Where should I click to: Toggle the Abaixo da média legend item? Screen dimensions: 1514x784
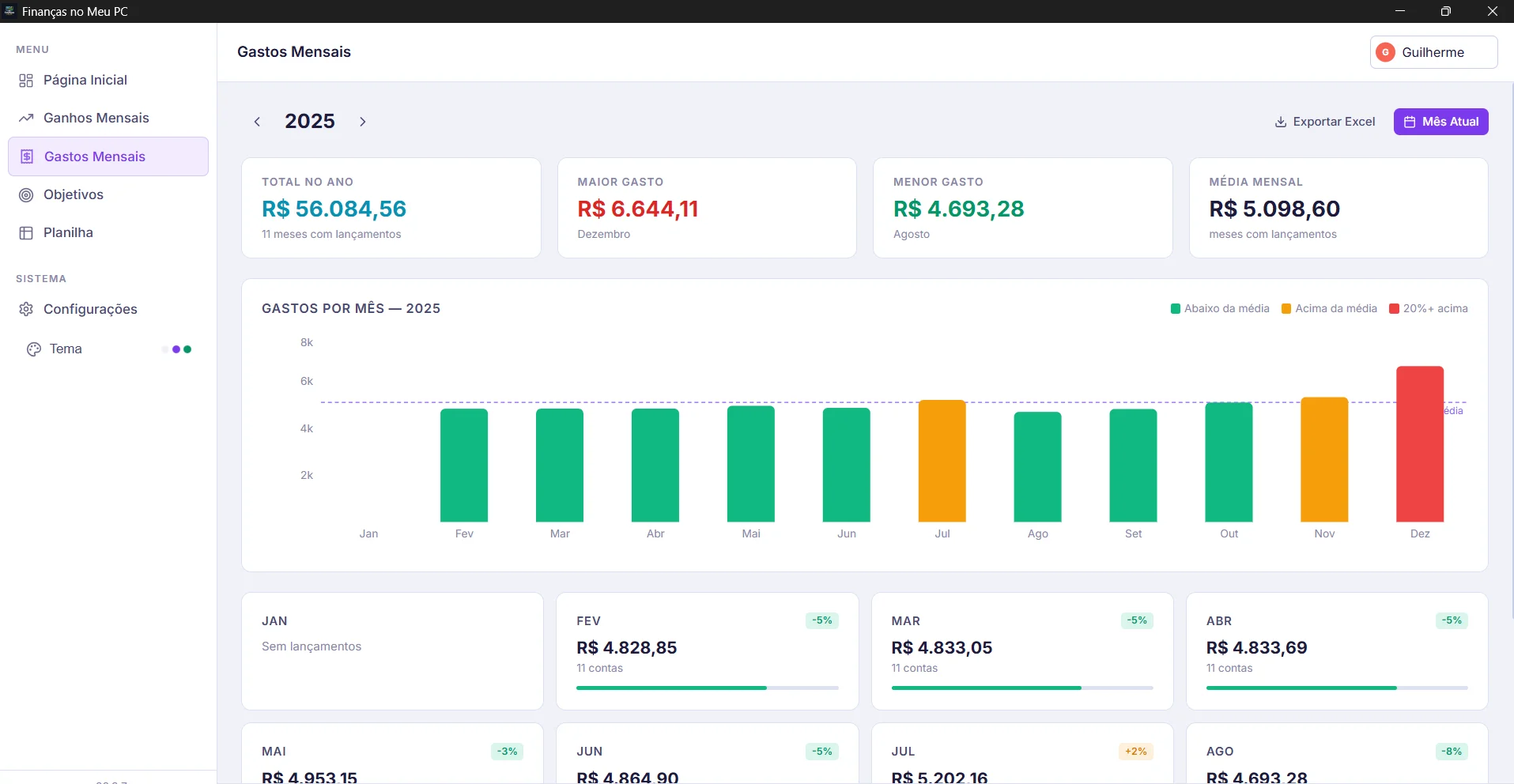coord(1220,309)
